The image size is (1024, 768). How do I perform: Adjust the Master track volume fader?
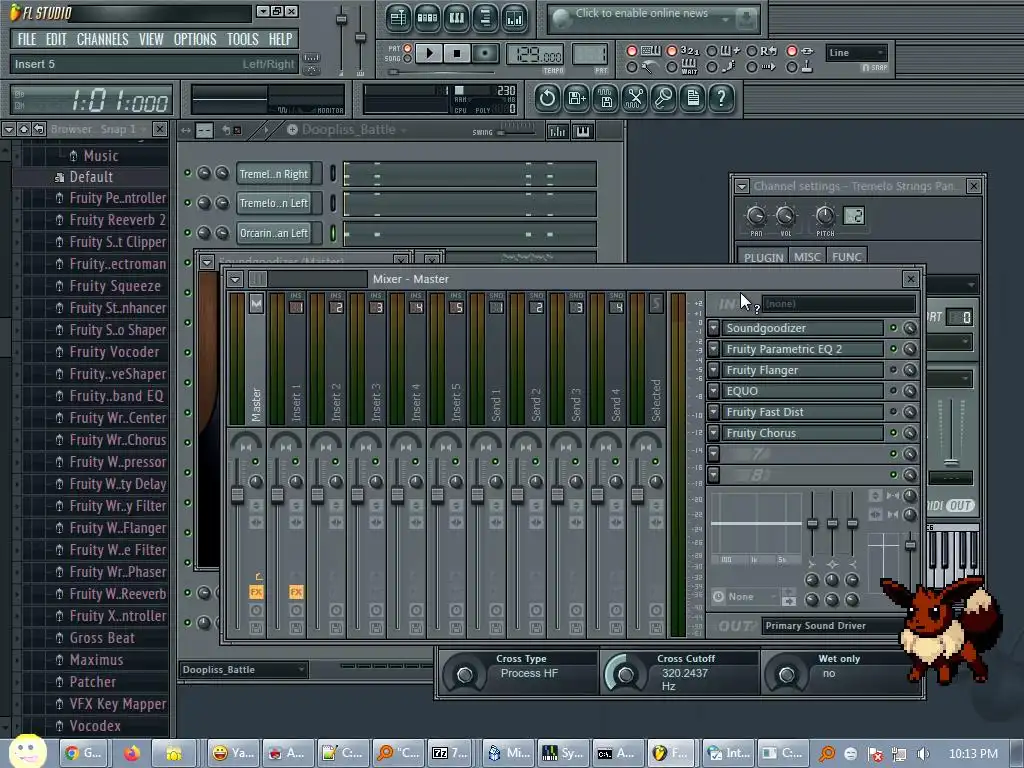pyautogui.click(x=237, y=495)
